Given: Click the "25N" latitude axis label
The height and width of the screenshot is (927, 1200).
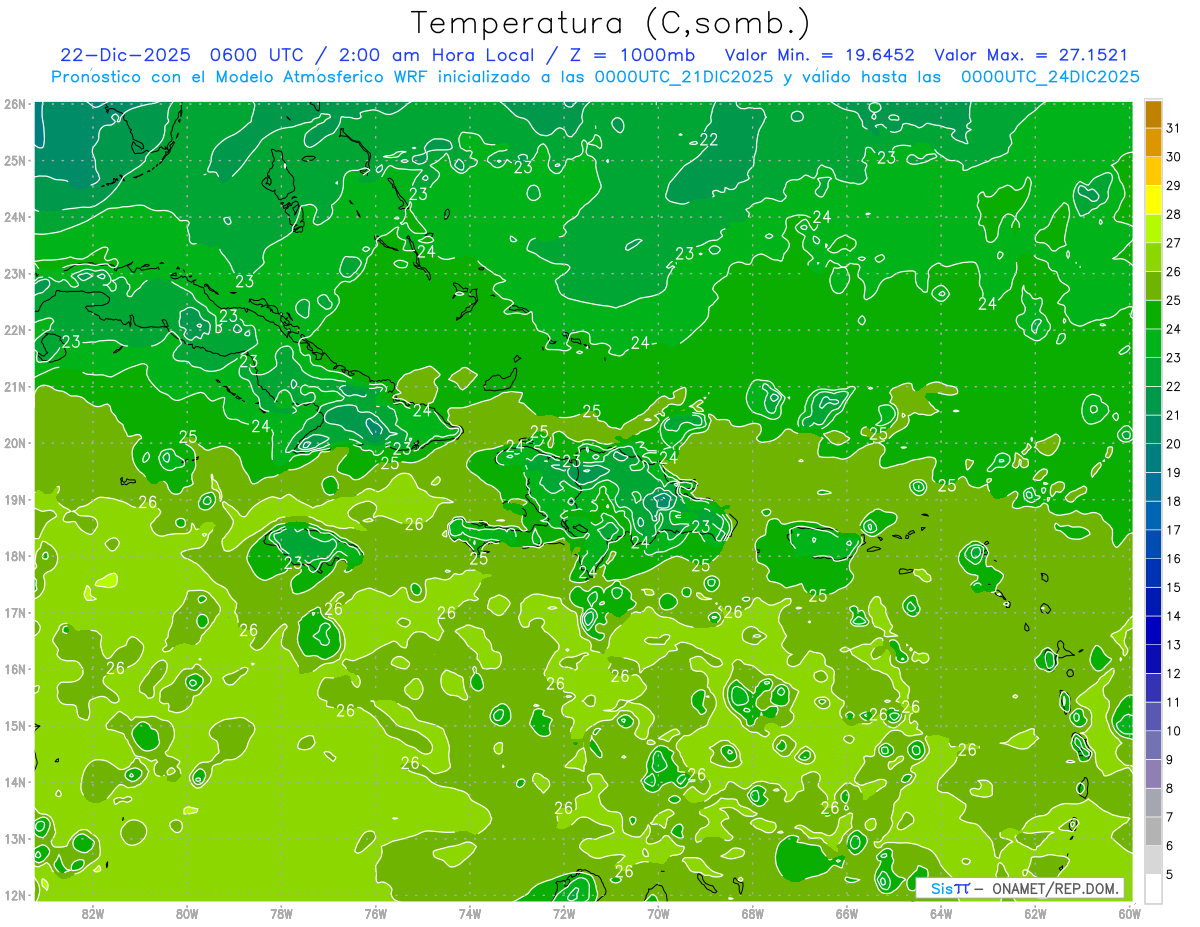Looking at the screenshot, I should click(x=14, y=160).
